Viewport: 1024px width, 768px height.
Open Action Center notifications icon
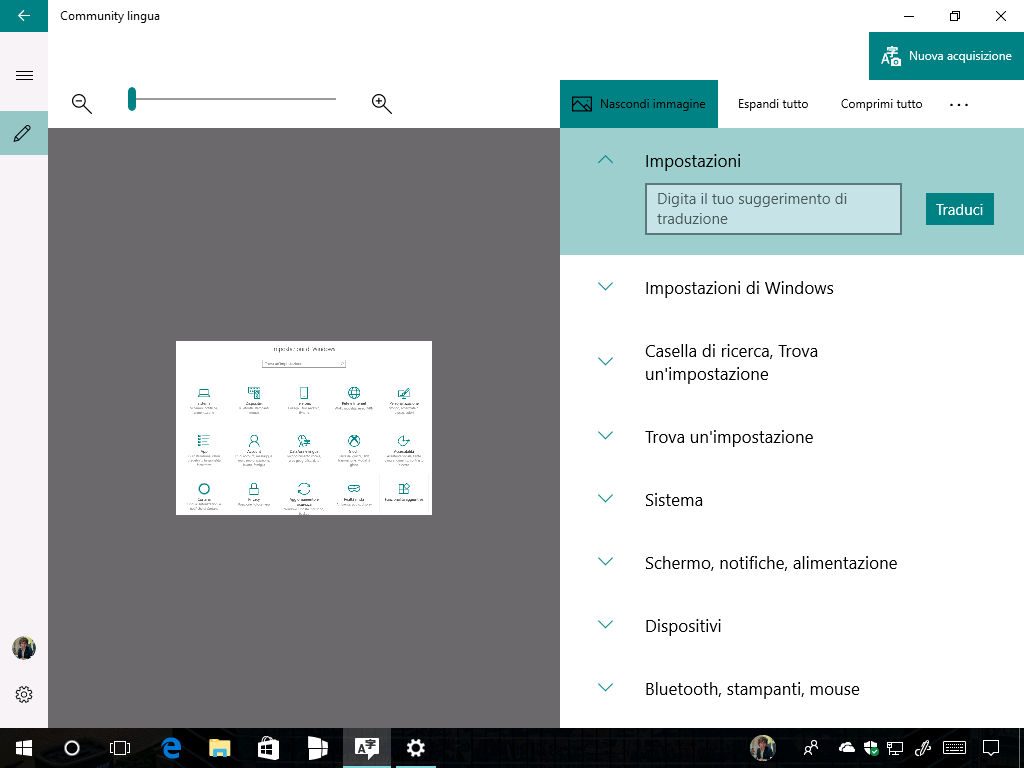[x=991, y=748]
